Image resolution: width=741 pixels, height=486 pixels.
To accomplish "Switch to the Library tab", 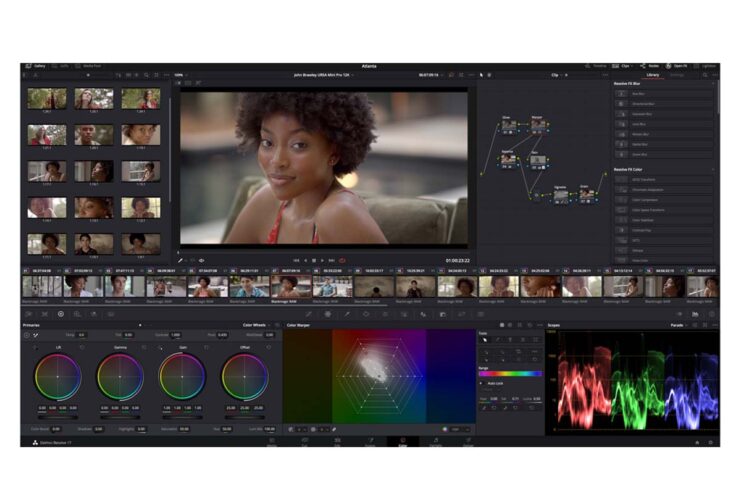I will 653,75.
